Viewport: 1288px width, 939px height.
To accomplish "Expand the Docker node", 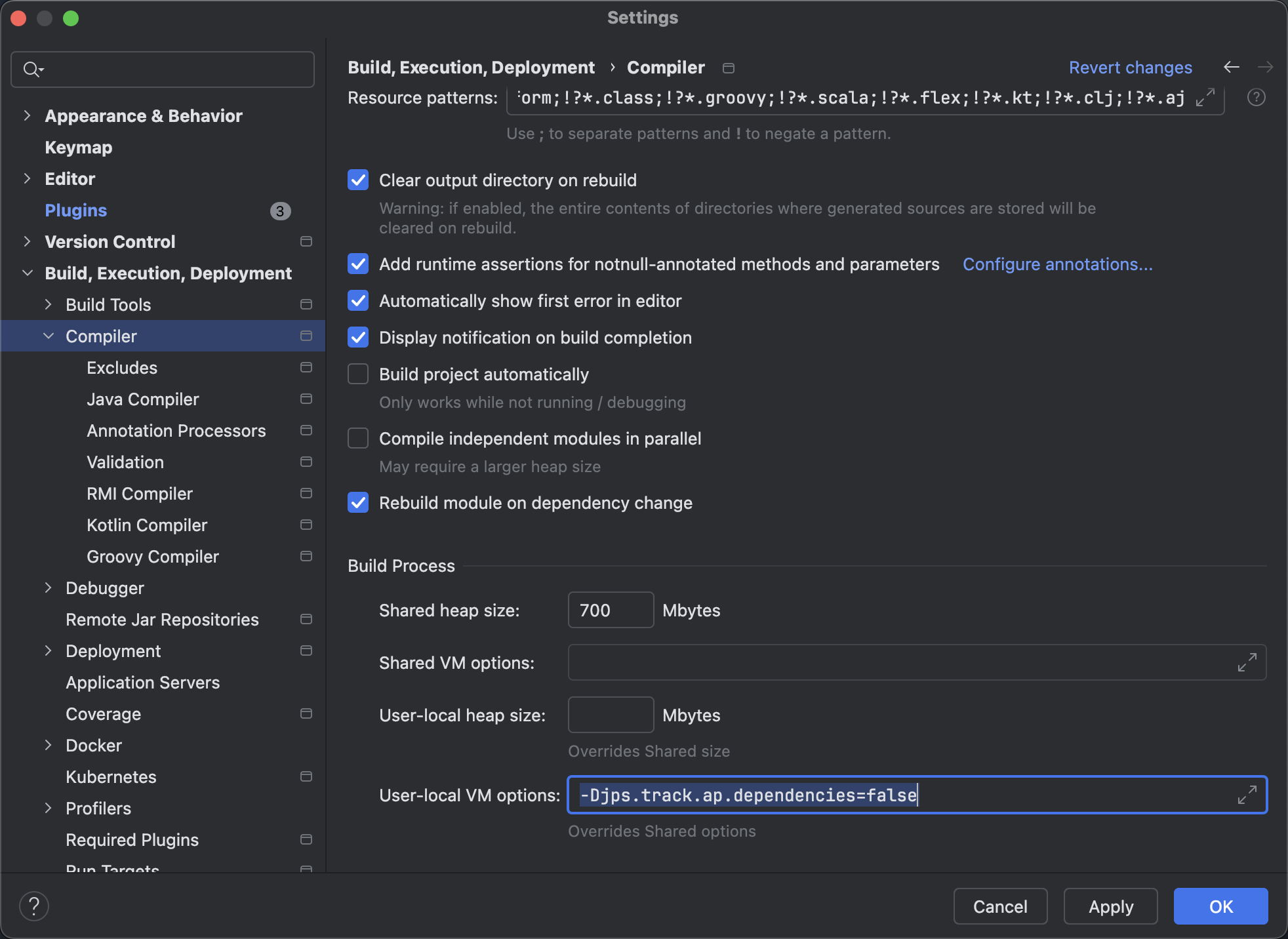I will [48, 745].
